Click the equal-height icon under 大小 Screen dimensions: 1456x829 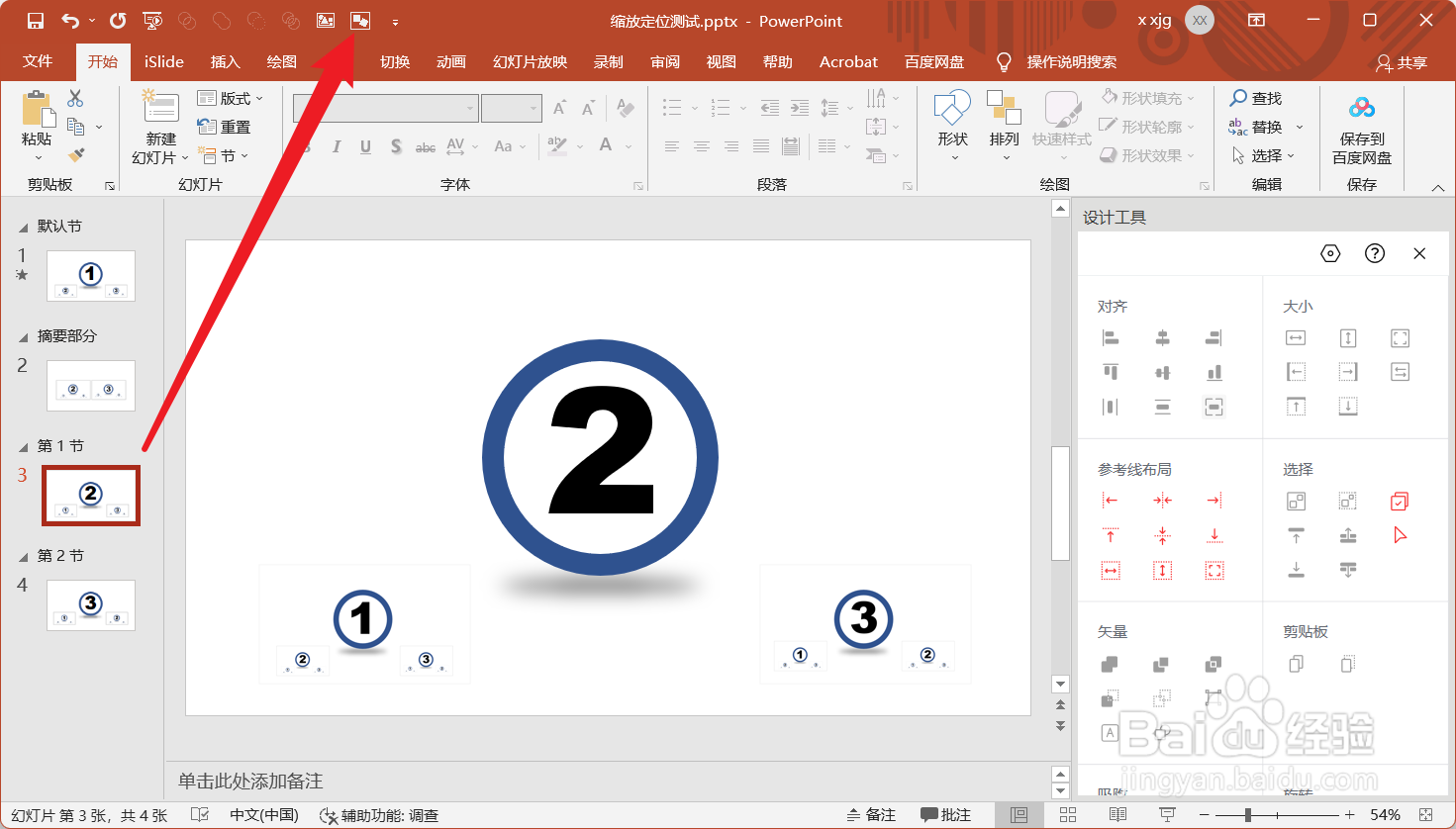pos(1348,338)
